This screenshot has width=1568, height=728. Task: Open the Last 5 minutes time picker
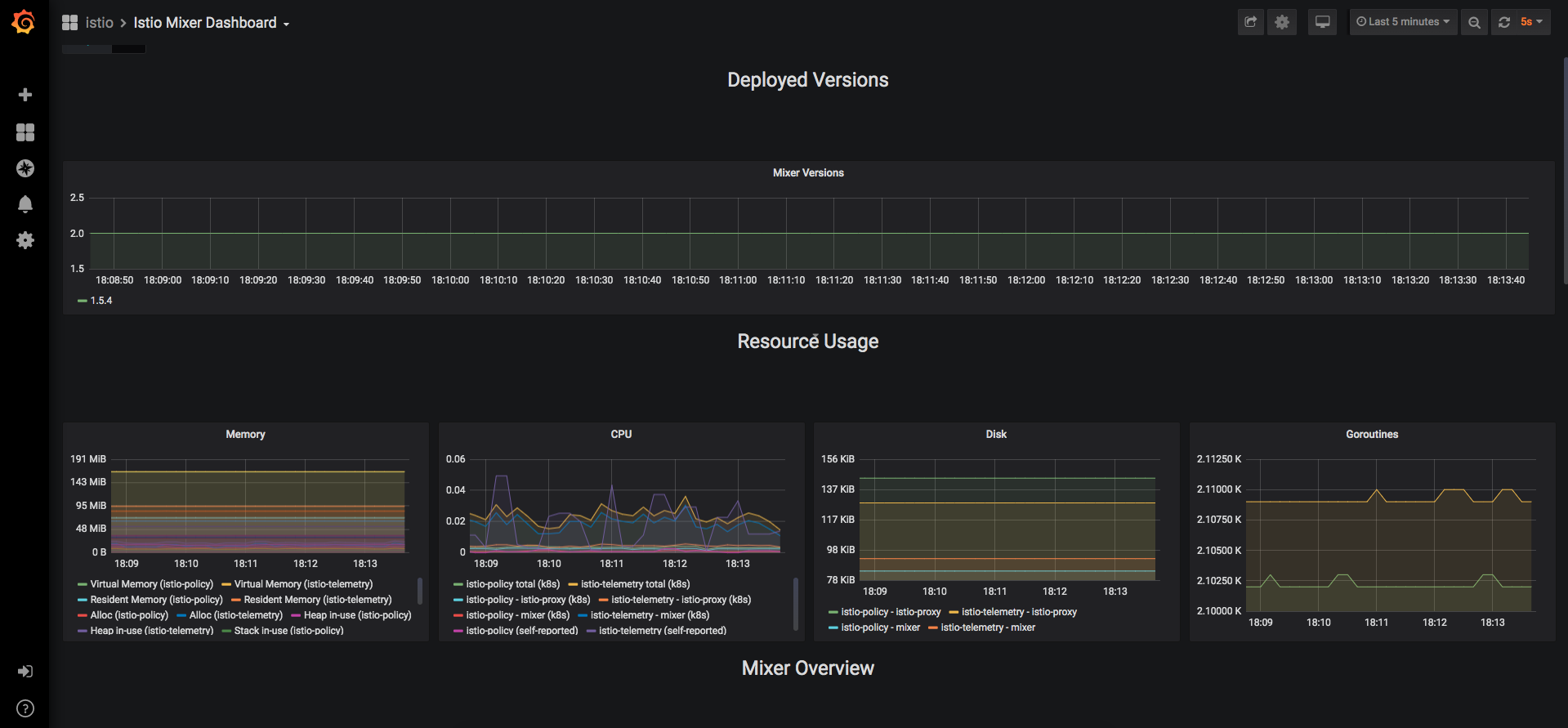point(1403,22)
